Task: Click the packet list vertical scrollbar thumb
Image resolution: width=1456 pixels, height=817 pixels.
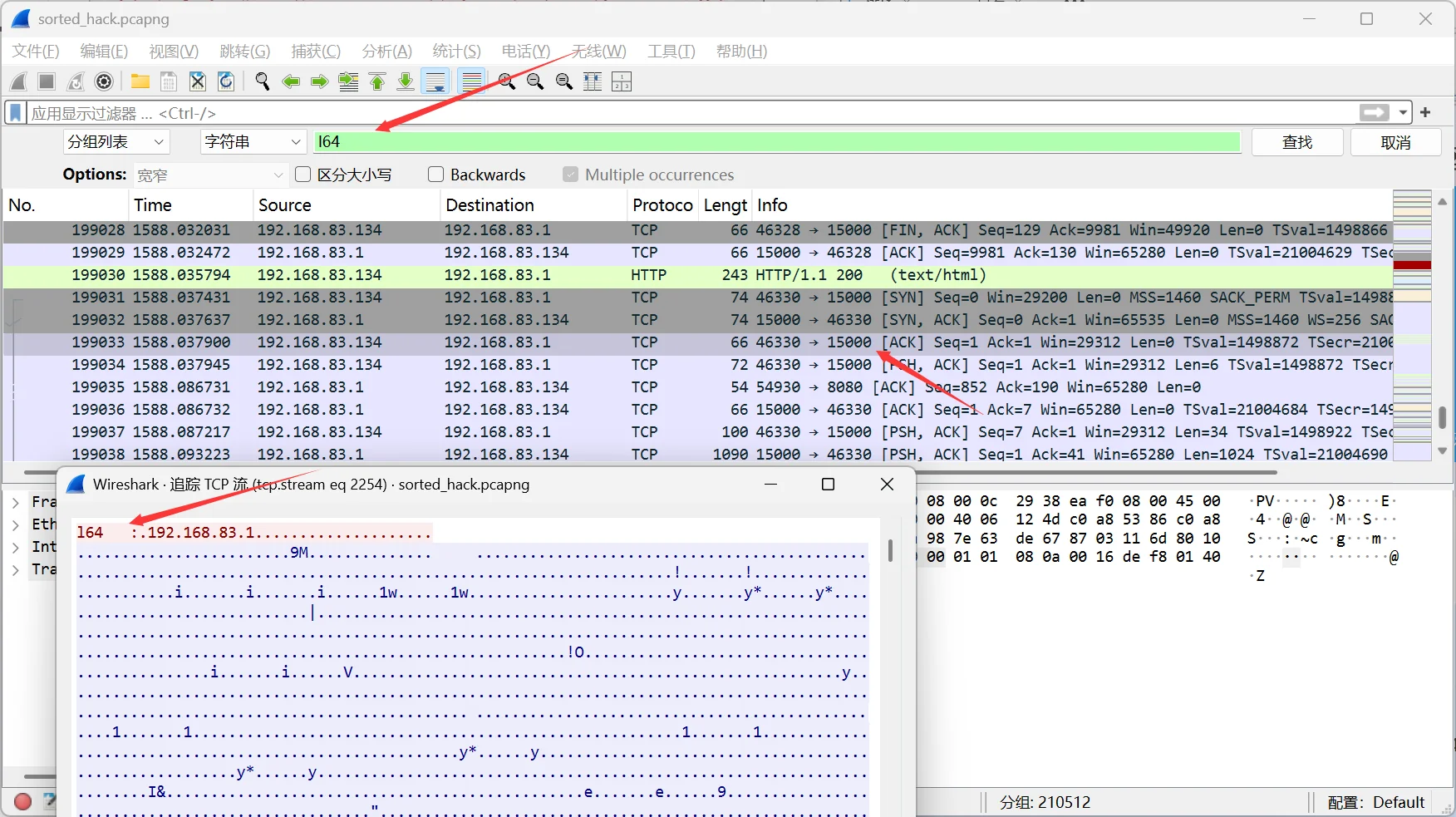Action: pyautogui.click(x=1443, y=417)
